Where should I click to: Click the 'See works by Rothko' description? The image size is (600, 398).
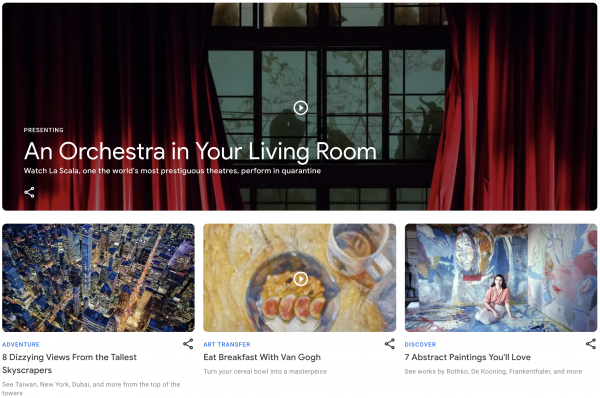[493, 372]
